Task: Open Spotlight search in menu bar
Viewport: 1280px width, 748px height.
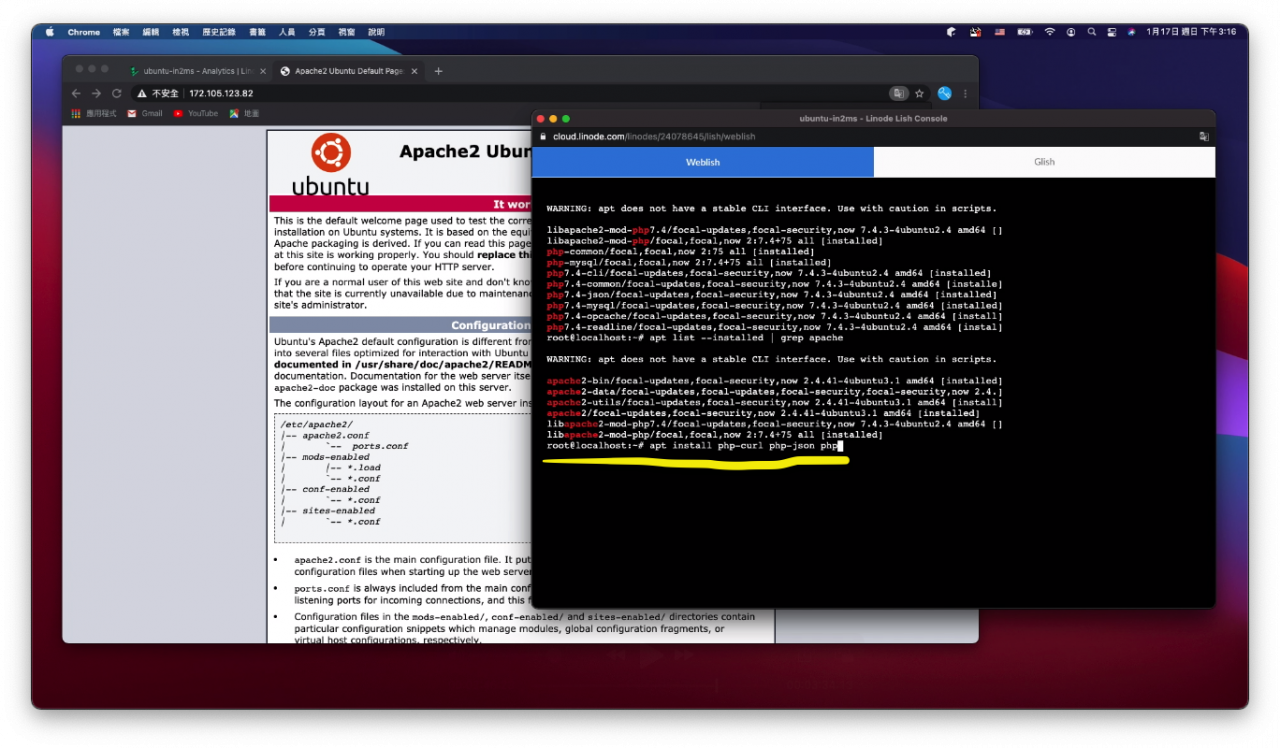Action: tap(1092, 32)
